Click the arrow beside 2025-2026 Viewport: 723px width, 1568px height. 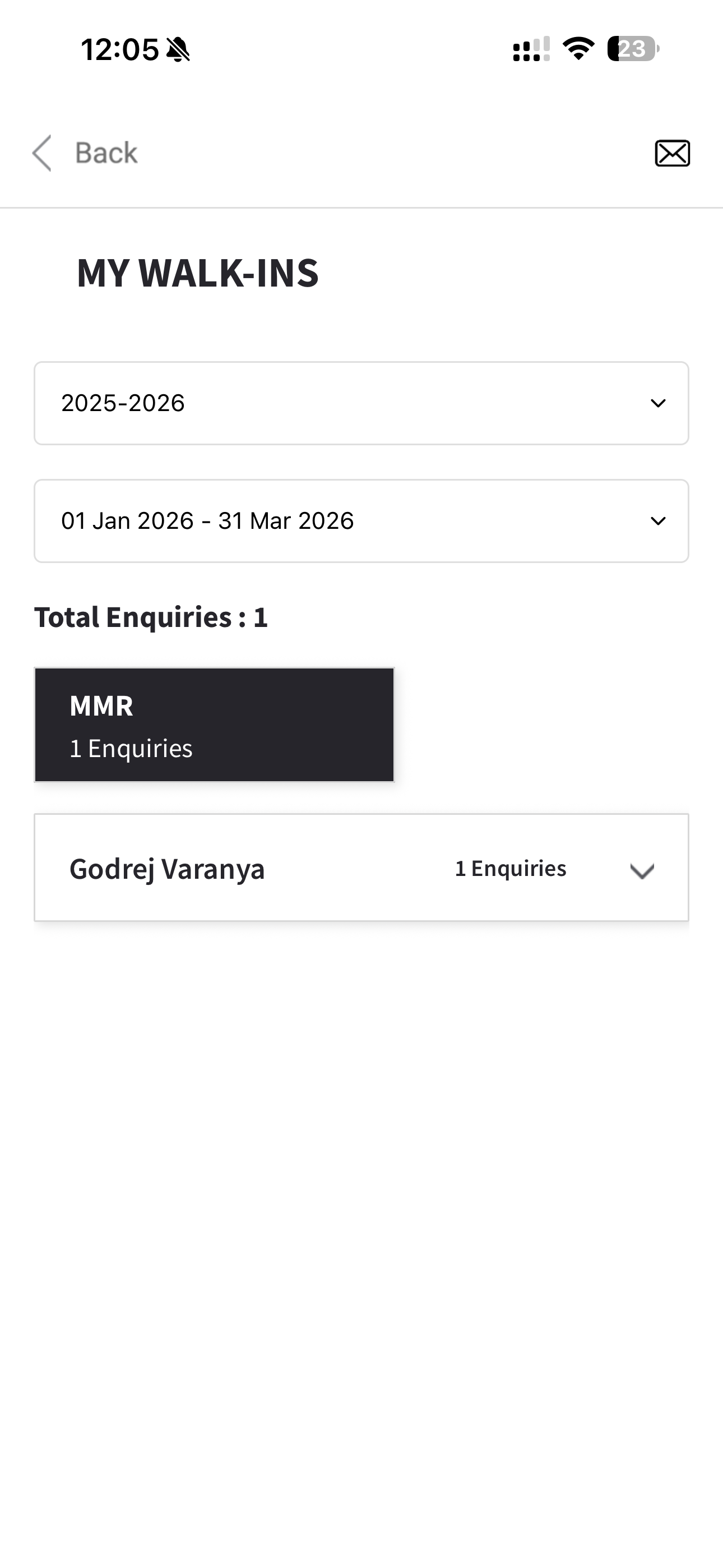point(658,403)
